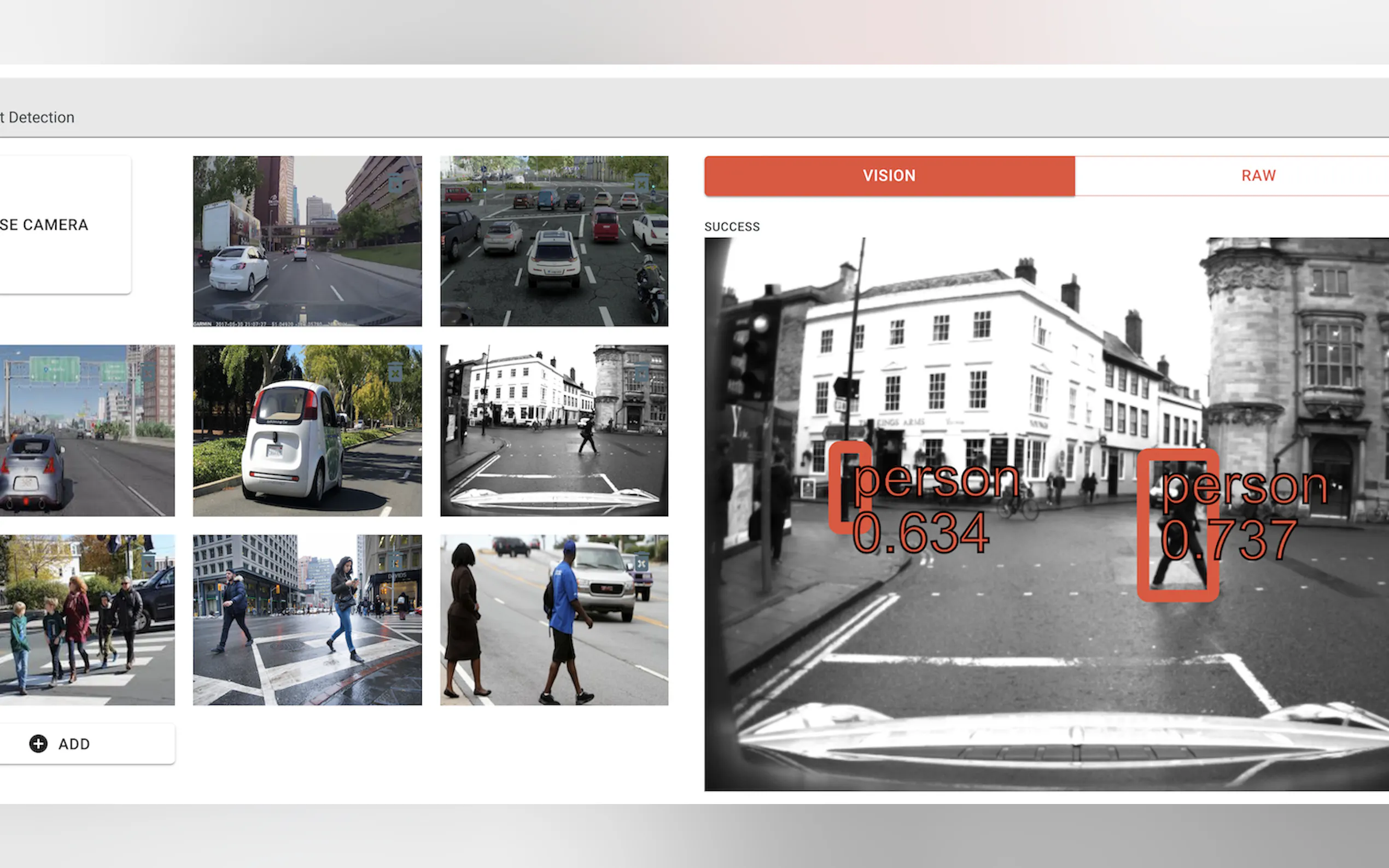
Task: Select the highway with green signs thumbnail
Action: 87,431
